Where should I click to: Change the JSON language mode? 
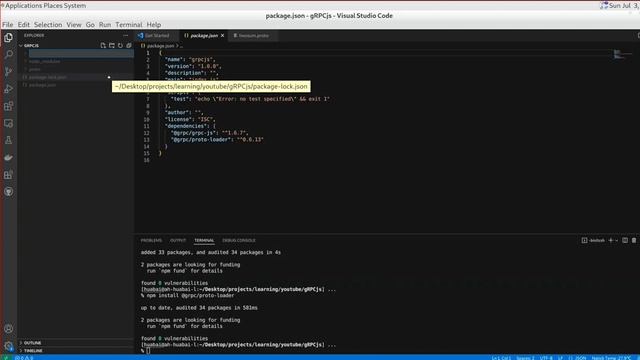tap(578, 358)
